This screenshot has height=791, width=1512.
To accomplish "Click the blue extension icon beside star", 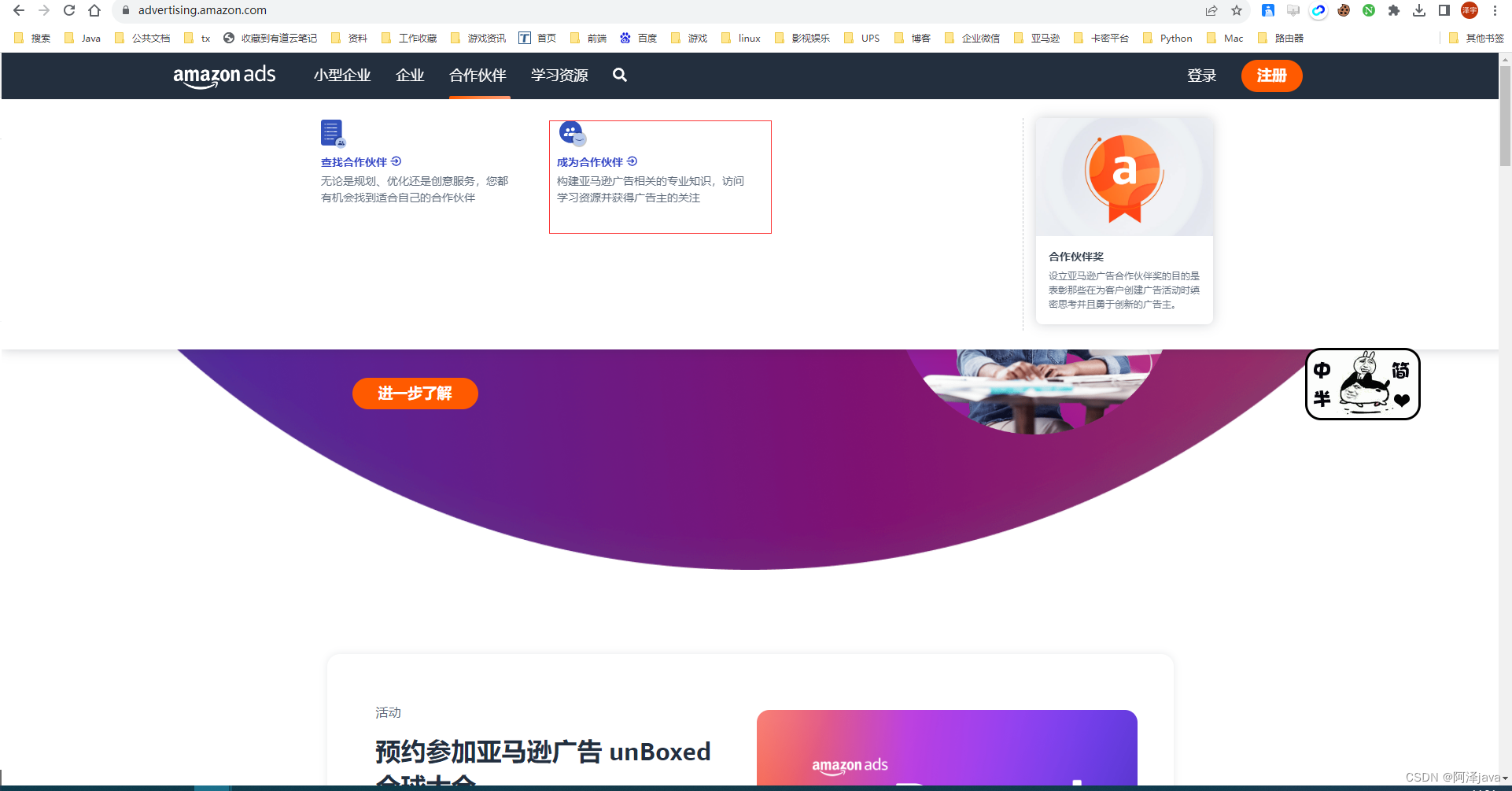I will coord(1268,10).
